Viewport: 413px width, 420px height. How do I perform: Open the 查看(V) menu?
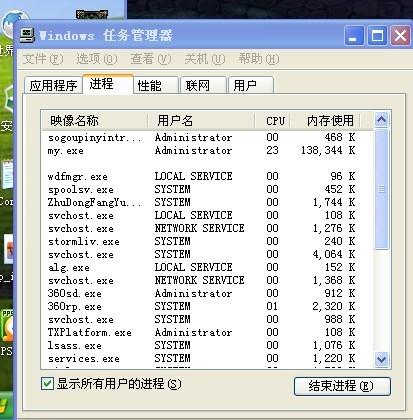tap(151, 59)
